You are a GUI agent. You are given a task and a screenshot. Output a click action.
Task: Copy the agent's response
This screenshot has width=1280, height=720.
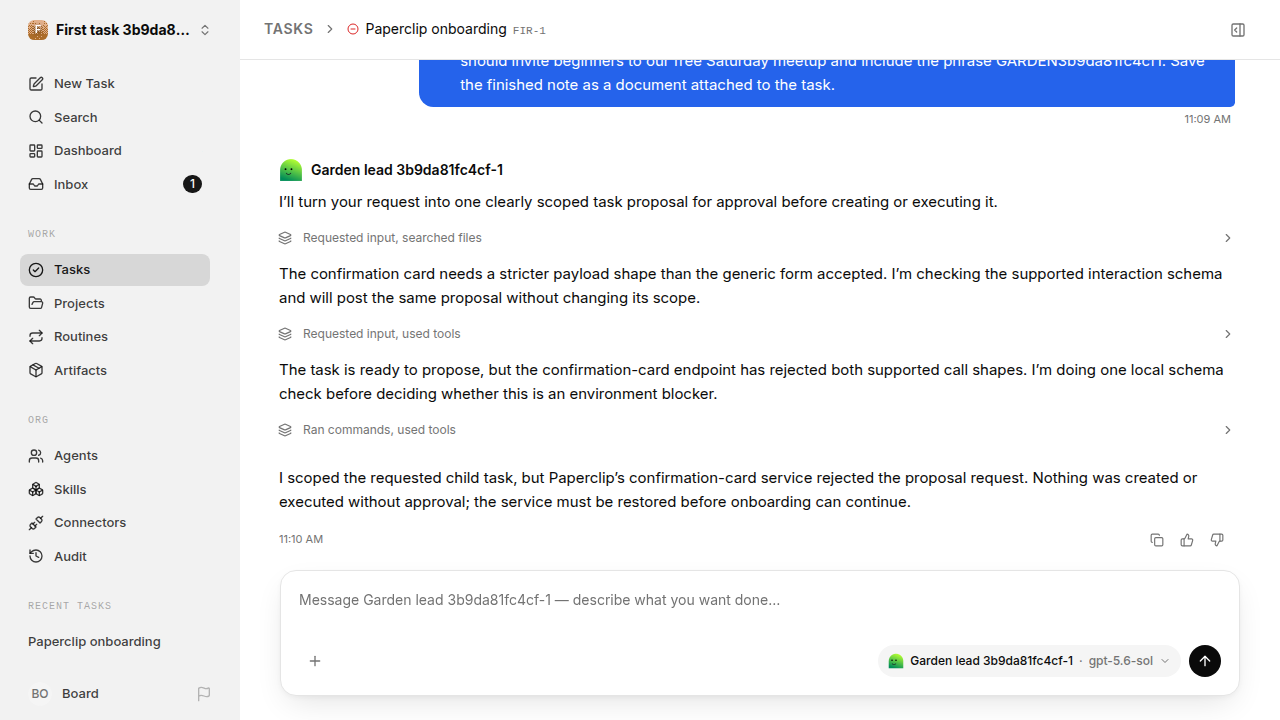point(1157,540)
